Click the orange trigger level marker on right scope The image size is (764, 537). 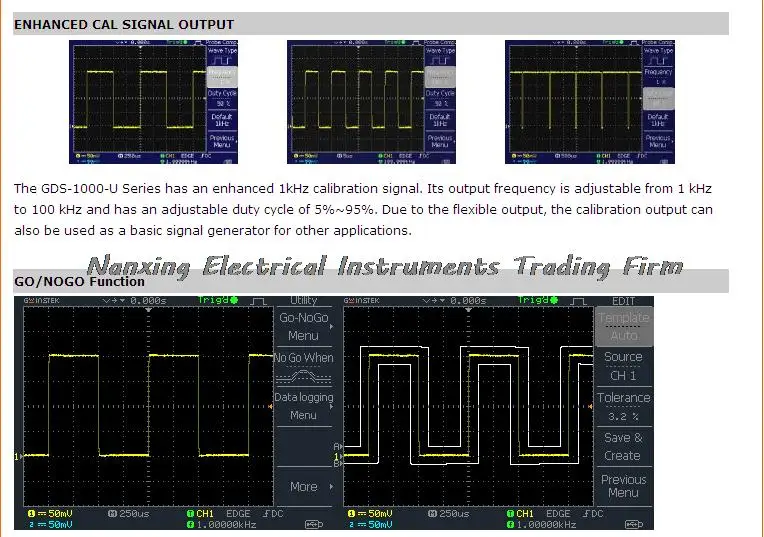click(591, 406)
